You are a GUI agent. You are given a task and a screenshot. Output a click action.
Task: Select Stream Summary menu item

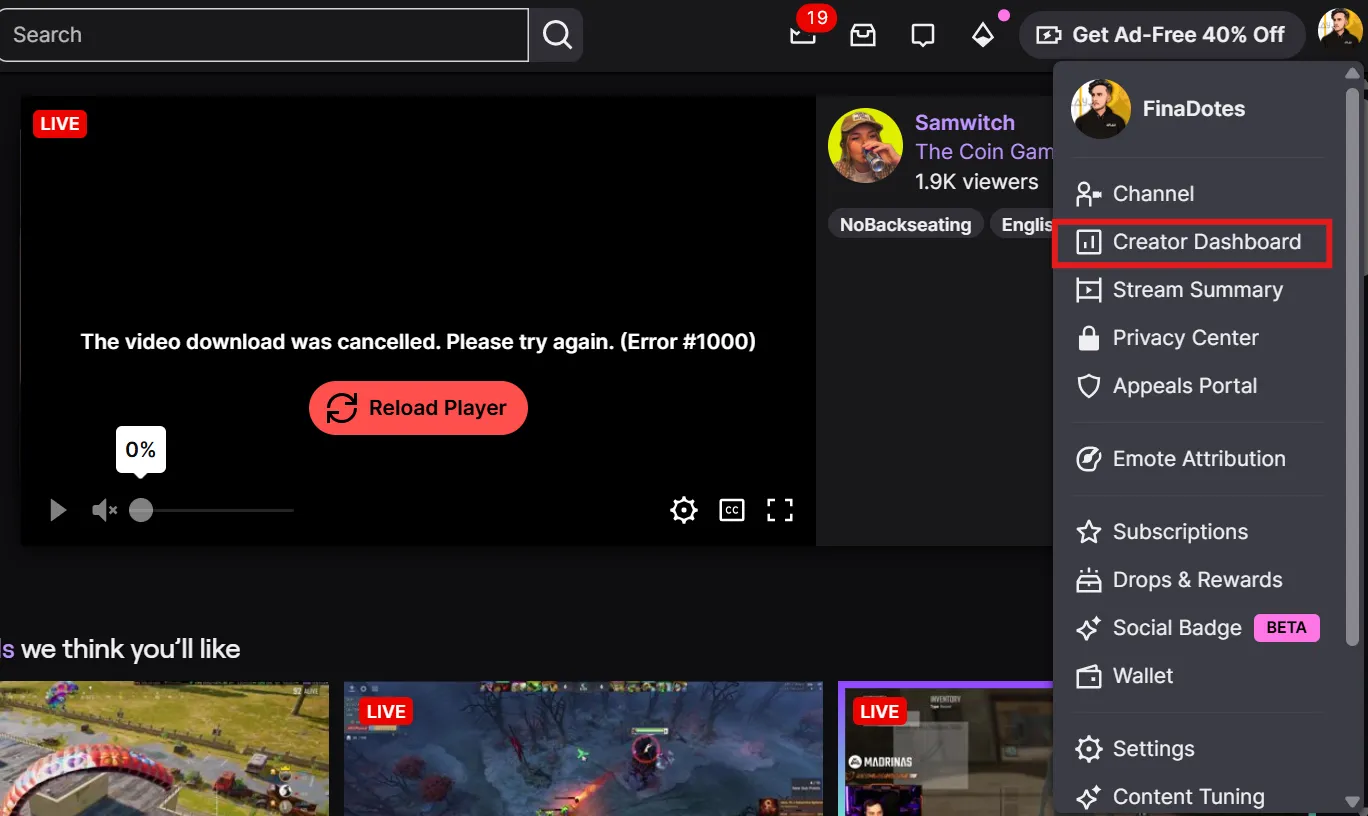click(1196, 290)
